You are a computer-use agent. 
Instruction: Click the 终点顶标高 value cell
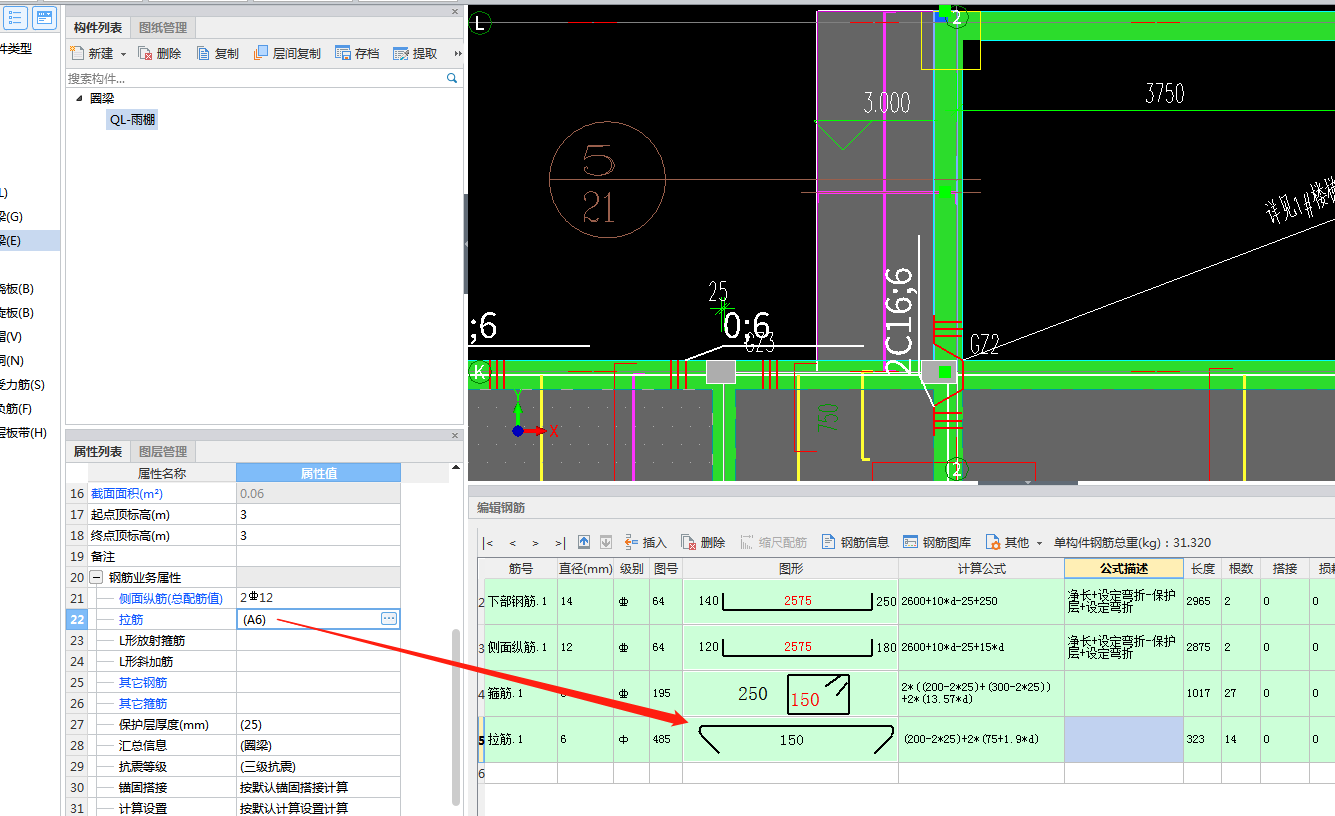click(318, 535)
